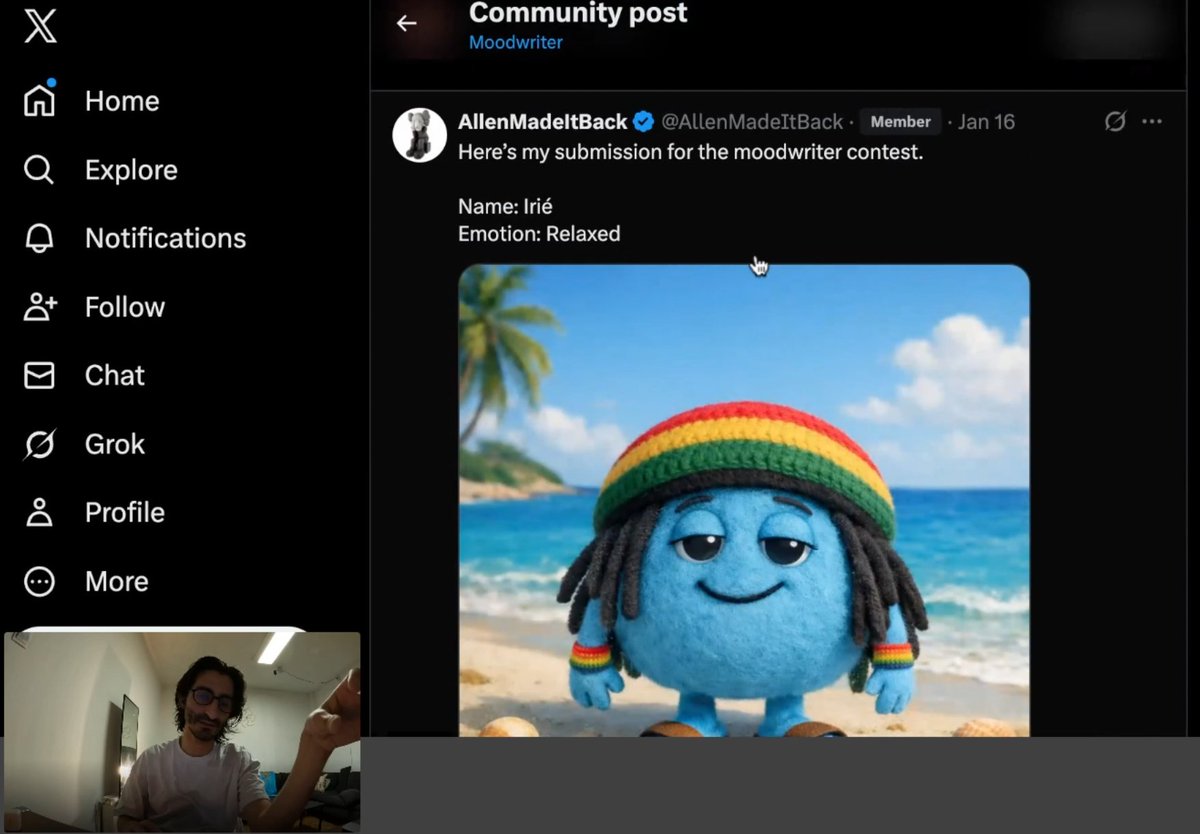
Task: Open the Moodwriter community link
Action: click(x=515, y=43)
